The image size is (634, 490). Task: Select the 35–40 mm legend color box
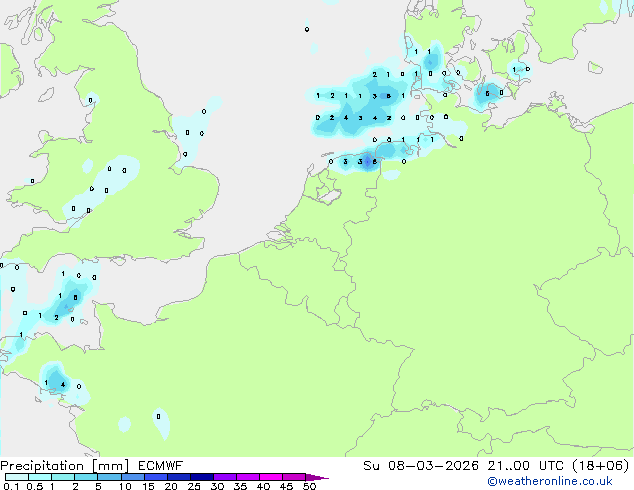point(248,477)
